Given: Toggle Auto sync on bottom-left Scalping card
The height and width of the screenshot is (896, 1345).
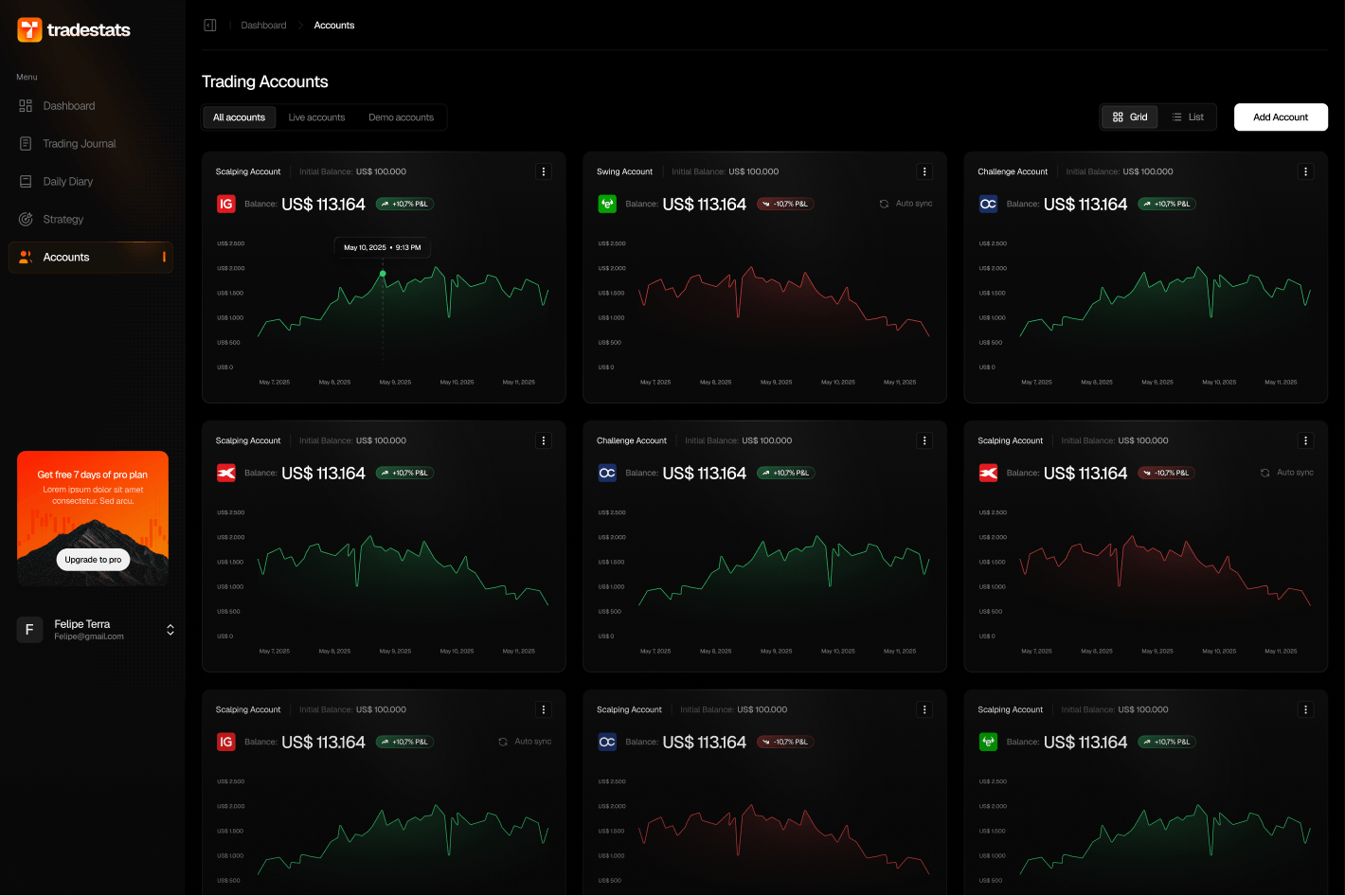Looking at the screenshot, I should (525, 742).
